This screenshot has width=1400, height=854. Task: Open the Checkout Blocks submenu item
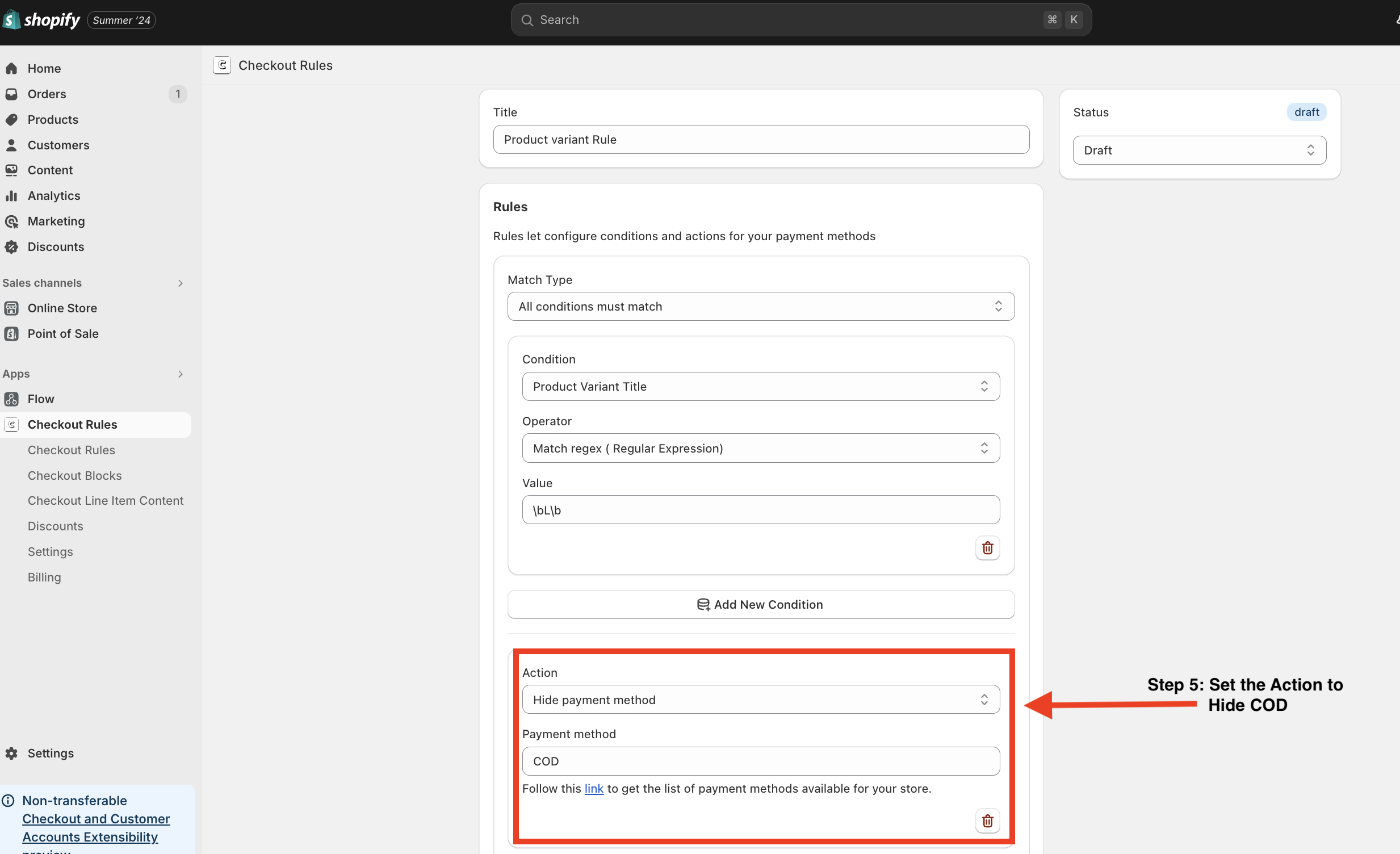74,475
